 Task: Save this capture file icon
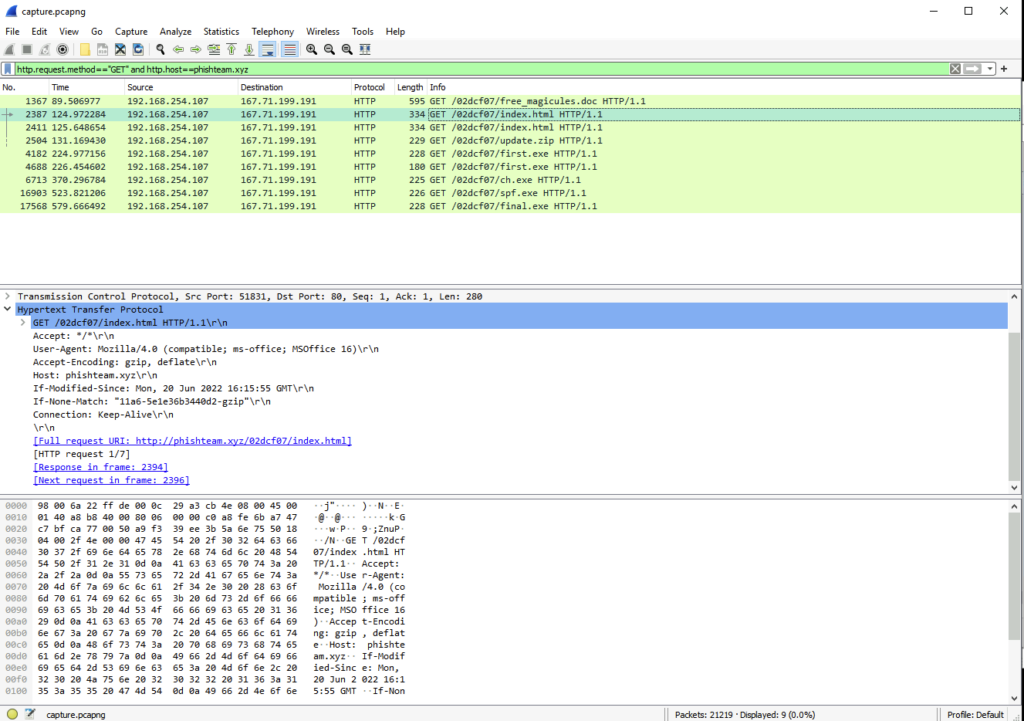pos(103,50)
